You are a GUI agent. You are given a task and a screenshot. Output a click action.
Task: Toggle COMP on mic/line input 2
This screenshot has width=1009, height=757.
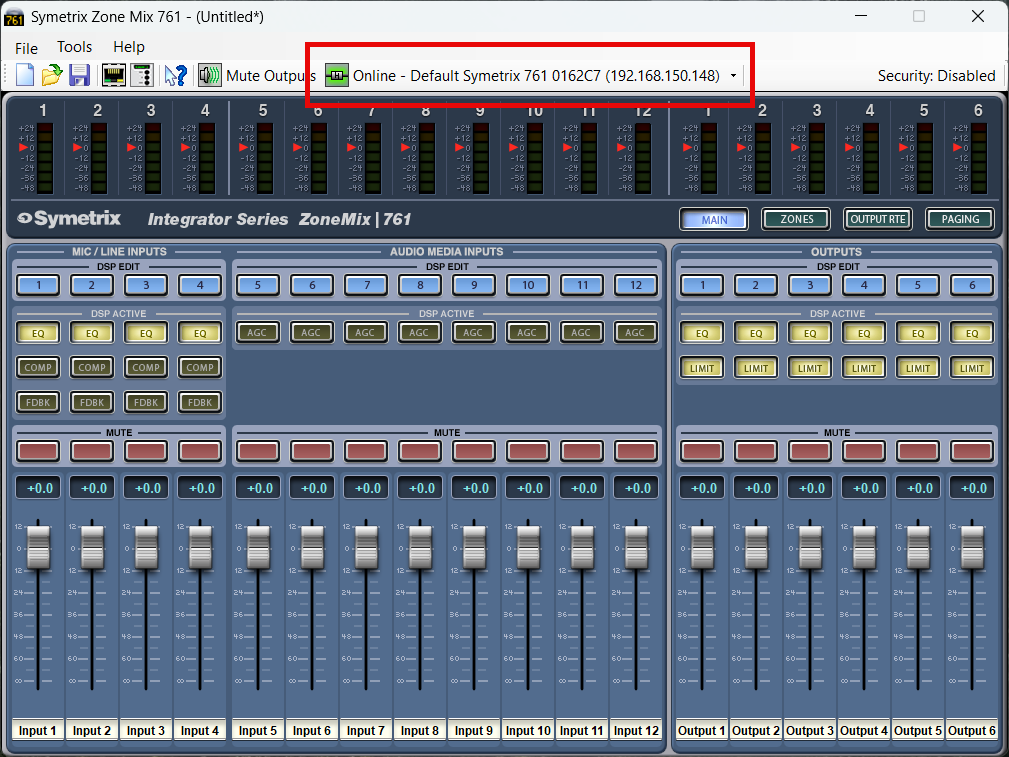point(92,368)
